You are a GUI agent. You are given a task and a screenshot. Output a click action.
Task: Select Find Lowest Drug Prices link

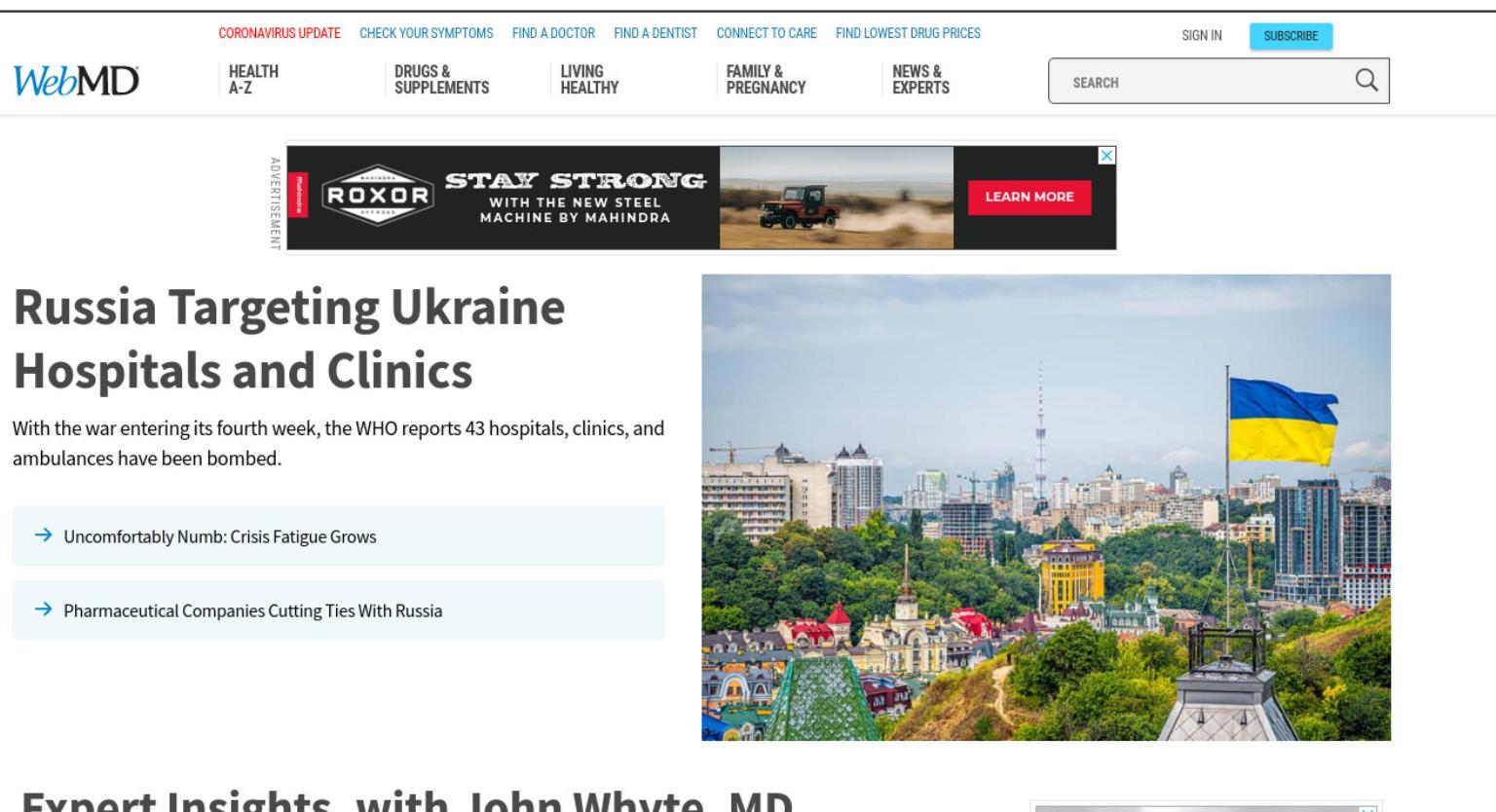click(x=908, y=33)
